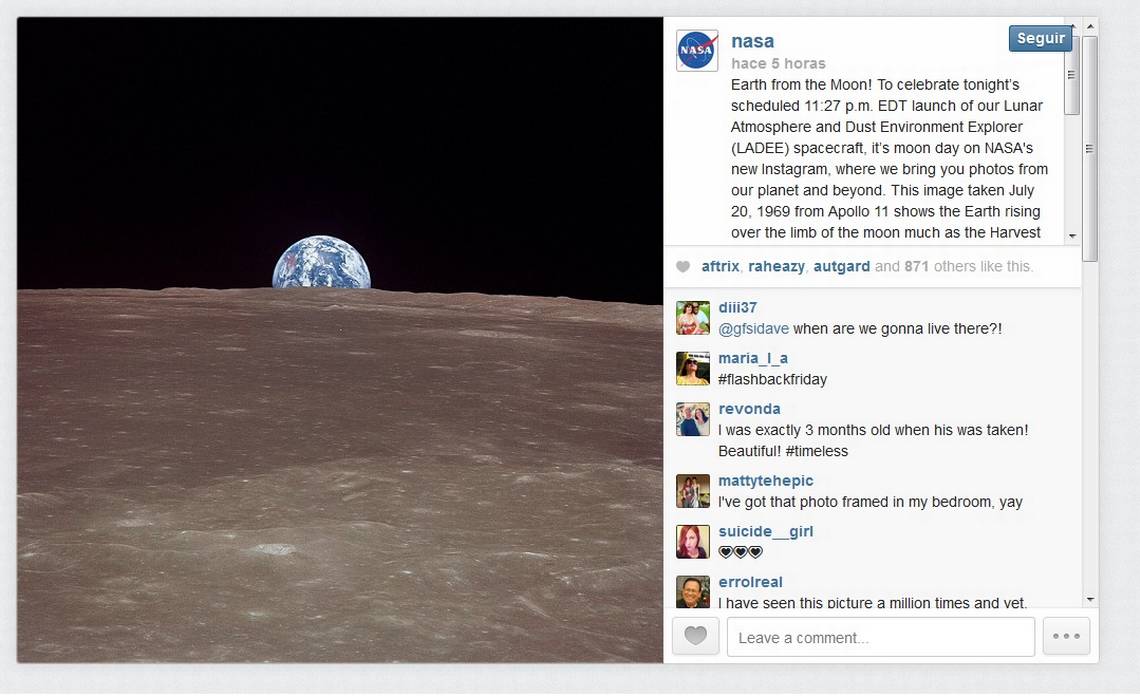Viewport: 1140px width, 696px height.
Task: Click the caption scrollbar thumb
Action: (1072, 75)
